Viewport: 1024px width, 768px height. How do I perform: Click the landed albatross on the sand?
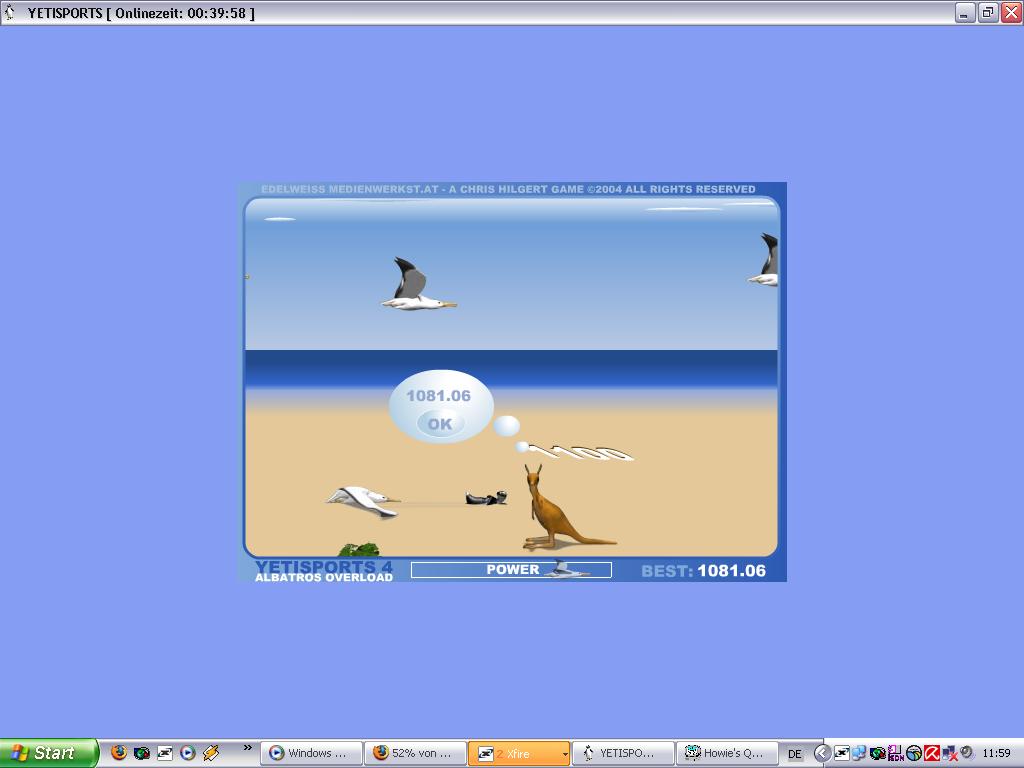pos(363,502)
